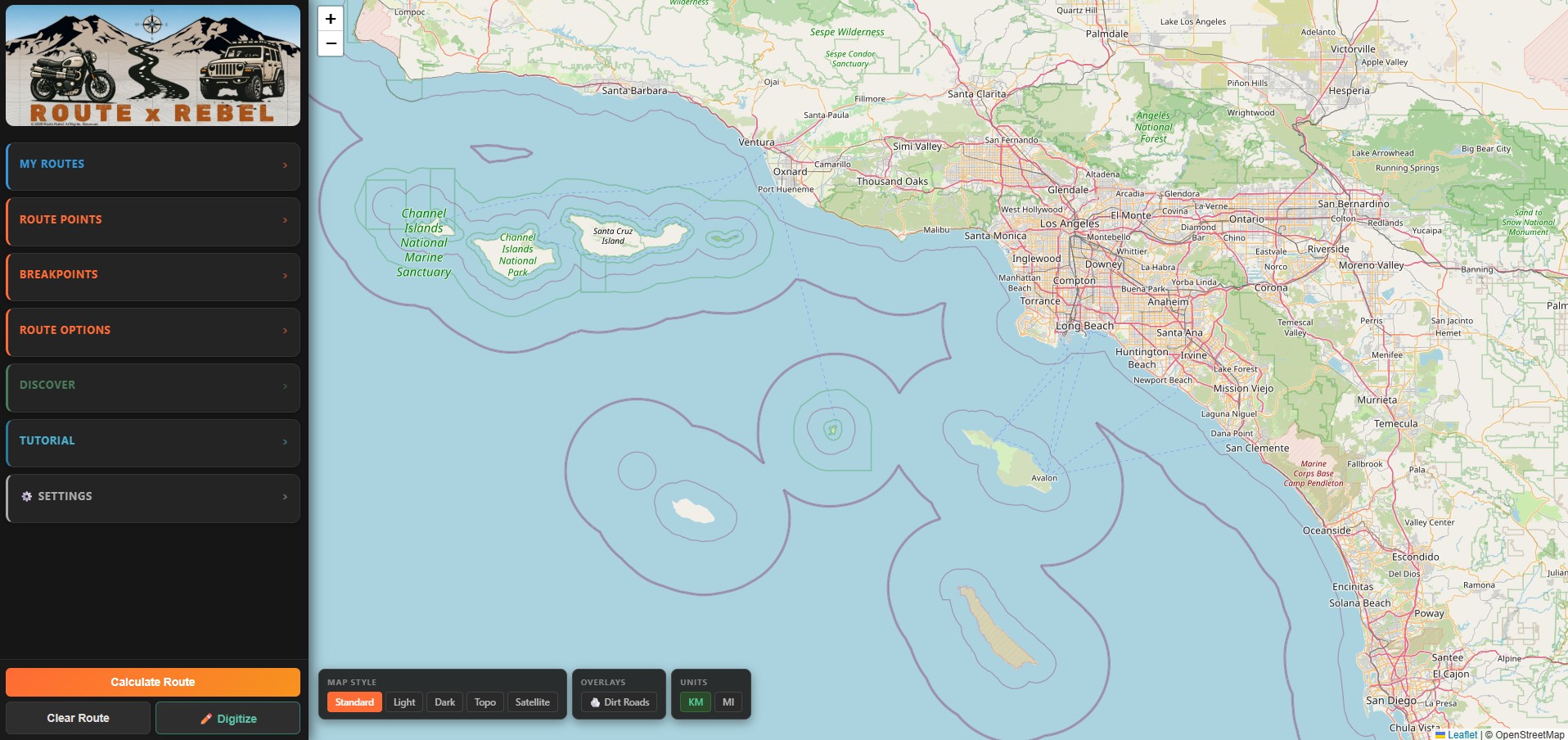Open the Route Options panel
The image size is (1568, 740).
coord(153,332)
